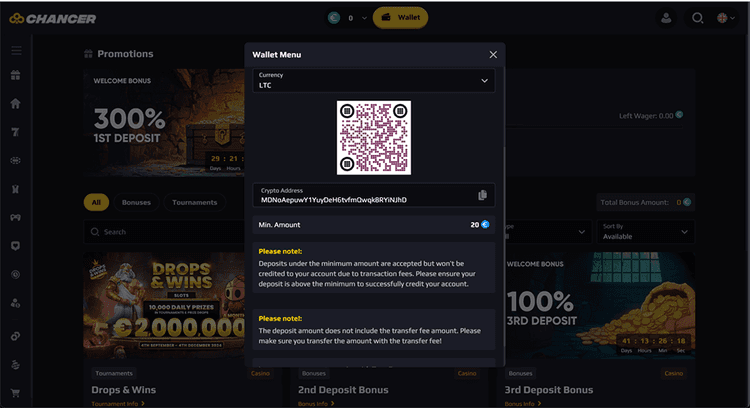
Task: Open the user profile icon
Action: click(666, 18)
